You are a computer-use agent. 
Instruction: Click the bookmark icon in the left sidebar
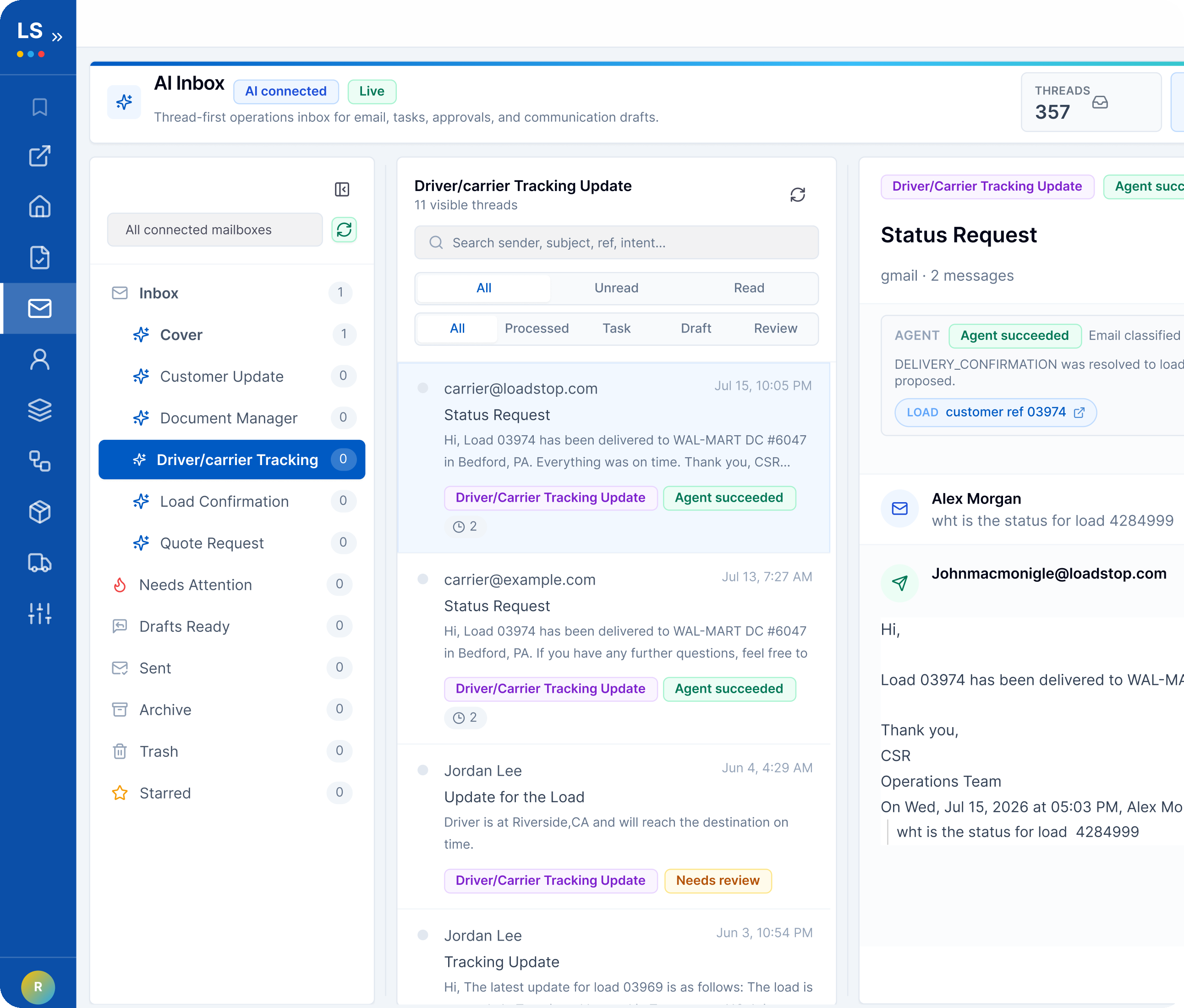[39, 107]
